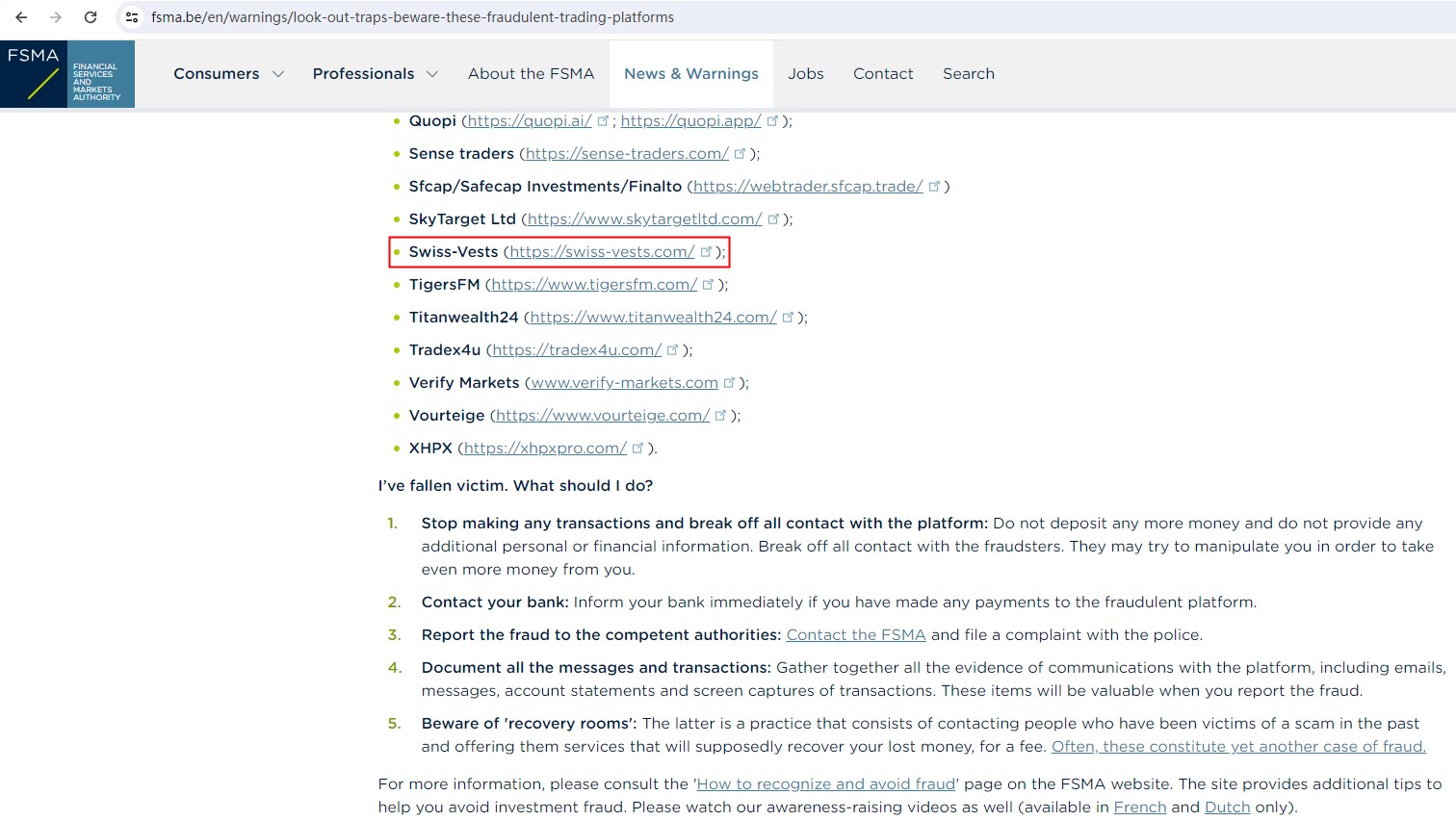Go to FSMA homepage via logo
Image resolution: width=1456 pixels, height=821 pixels.
pyautogui.click(x=67, y=74)
